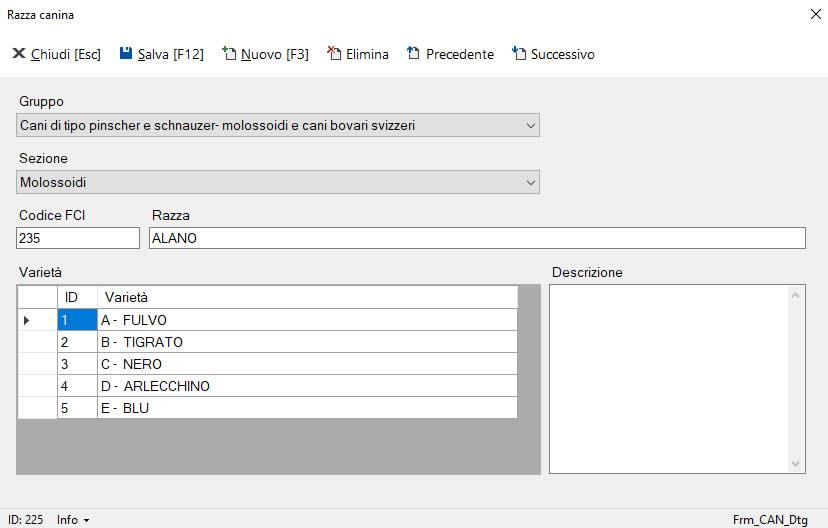
Task: Click the Varietà column header
Action: tap(306, 297)
